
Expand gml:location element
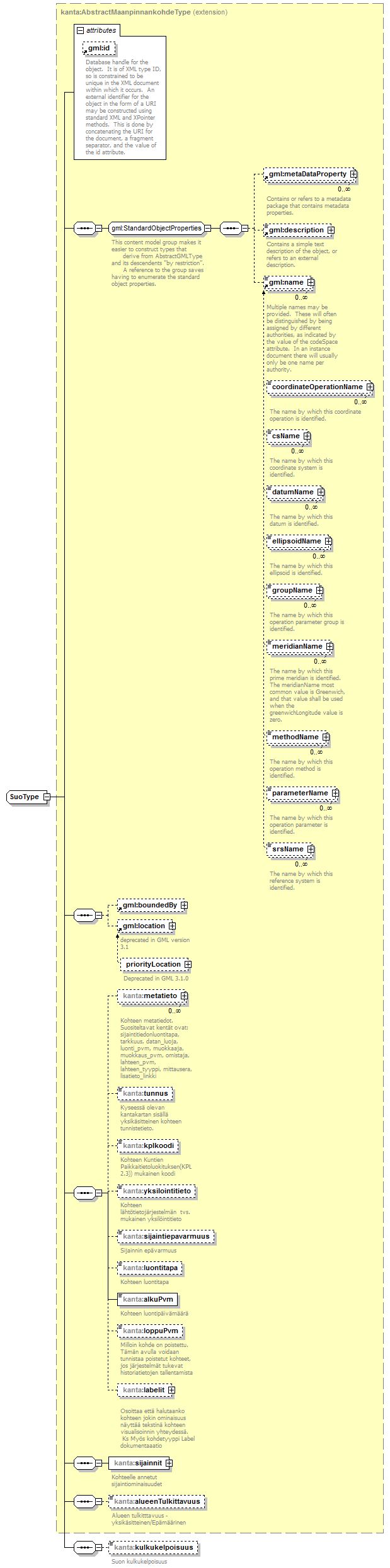tap(172, 926)
